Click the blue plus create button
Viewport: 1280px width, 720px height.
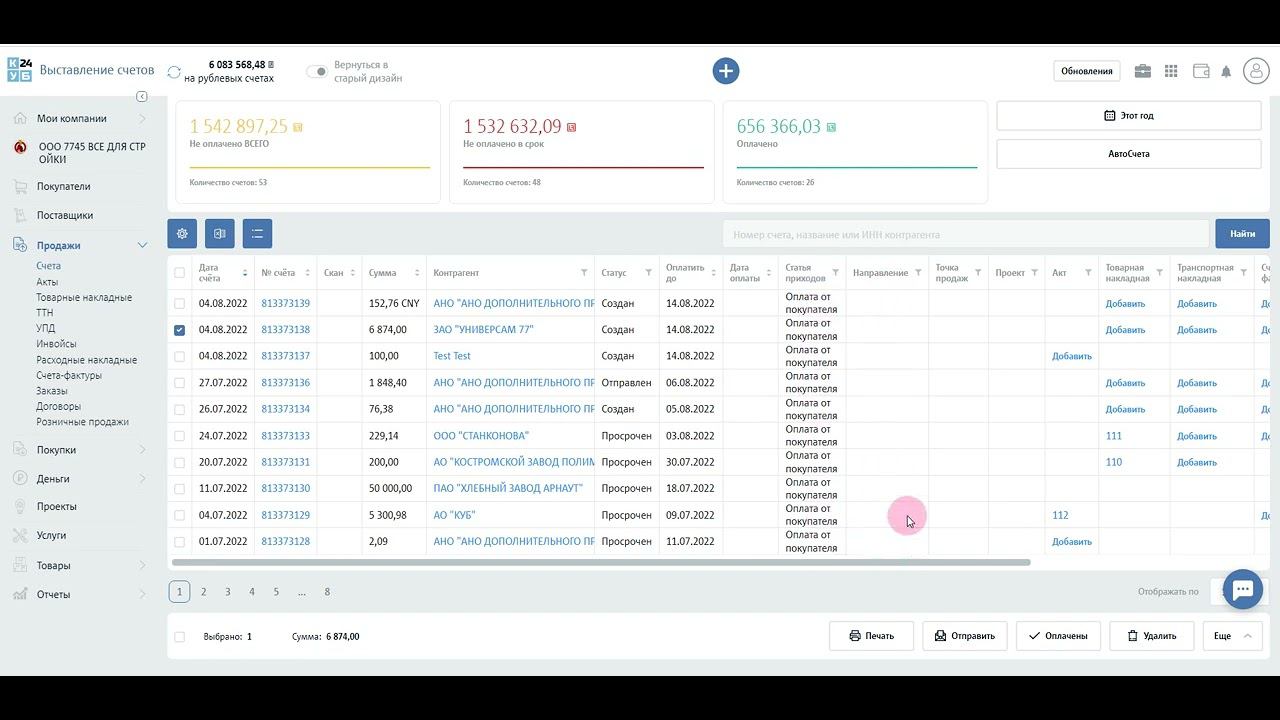(726, 71)
